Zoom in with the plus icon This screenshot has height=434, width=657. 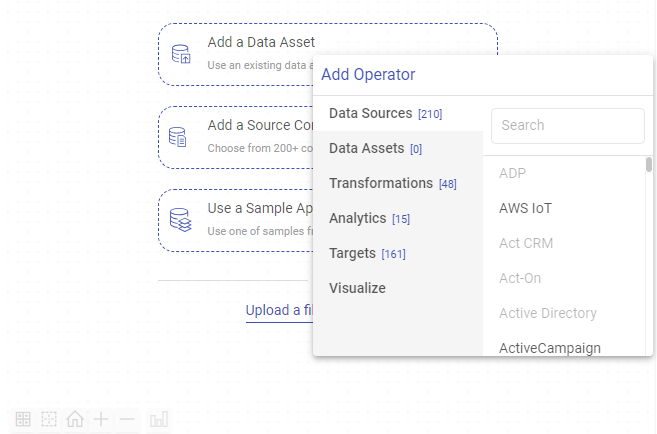[x=101, y=419]
